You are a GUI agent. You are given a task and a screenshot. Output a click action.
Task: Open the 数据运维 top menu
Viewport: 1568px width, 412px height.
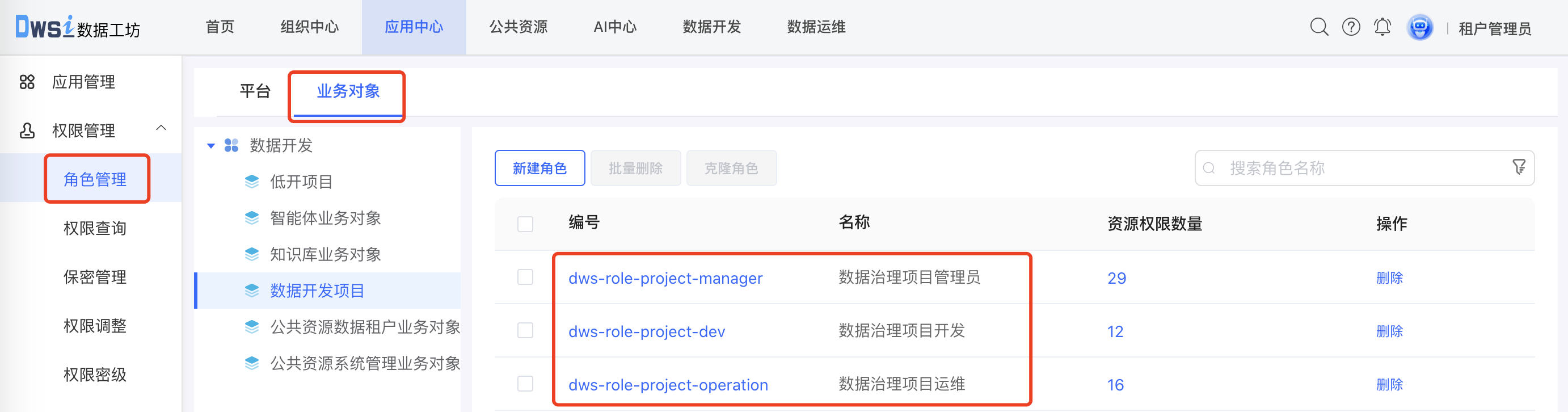coord(816,27)
